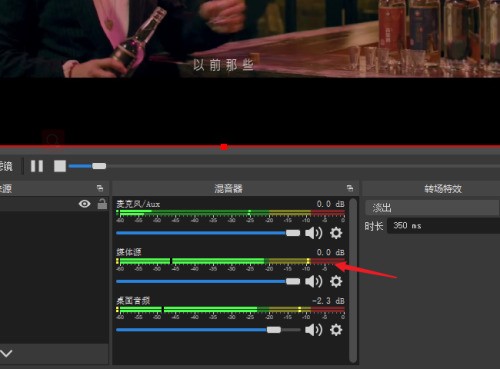
Task: Pop out the 混音器 mixer dock
Action: click(x=350, y=188)
